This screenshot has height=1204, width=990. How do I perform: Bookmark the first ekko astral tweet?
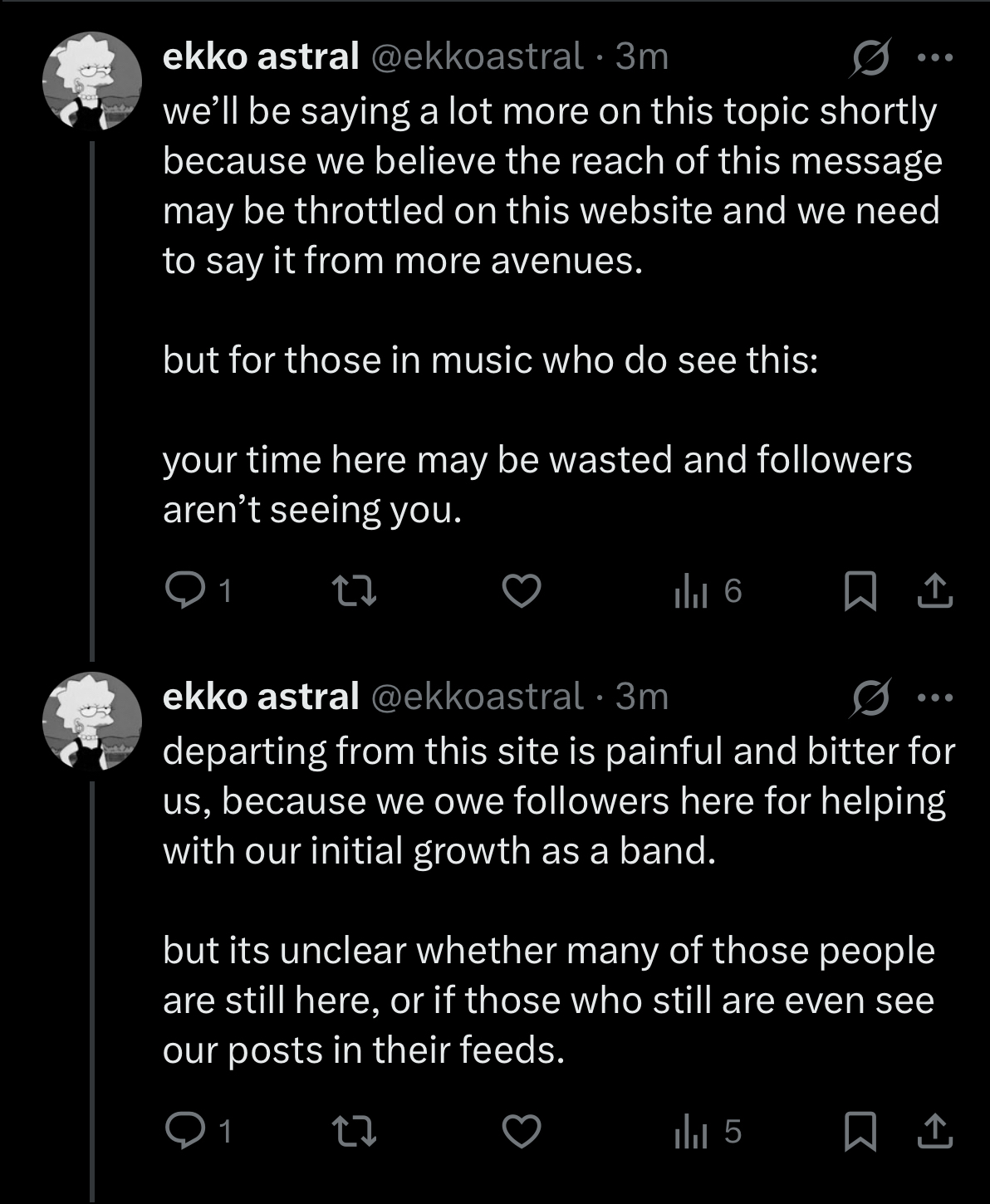coord(860,592)
